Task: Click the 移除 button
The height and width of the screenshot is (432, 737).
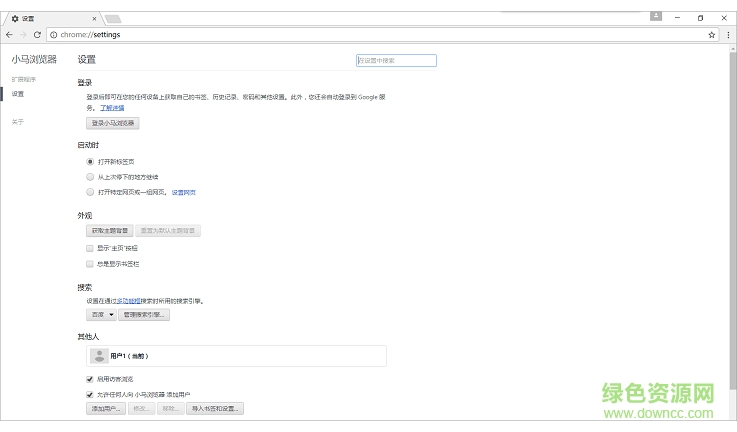Action: [x=171, y=408]
